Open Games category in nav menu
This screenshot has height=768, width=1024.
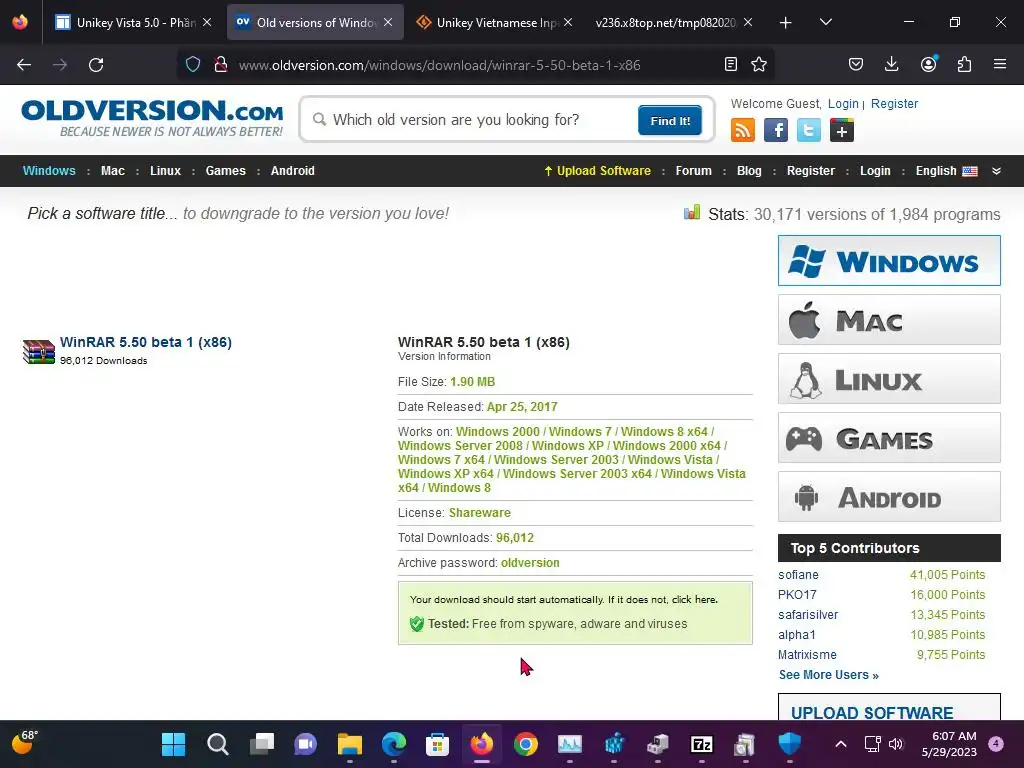(x=225, y=171)
